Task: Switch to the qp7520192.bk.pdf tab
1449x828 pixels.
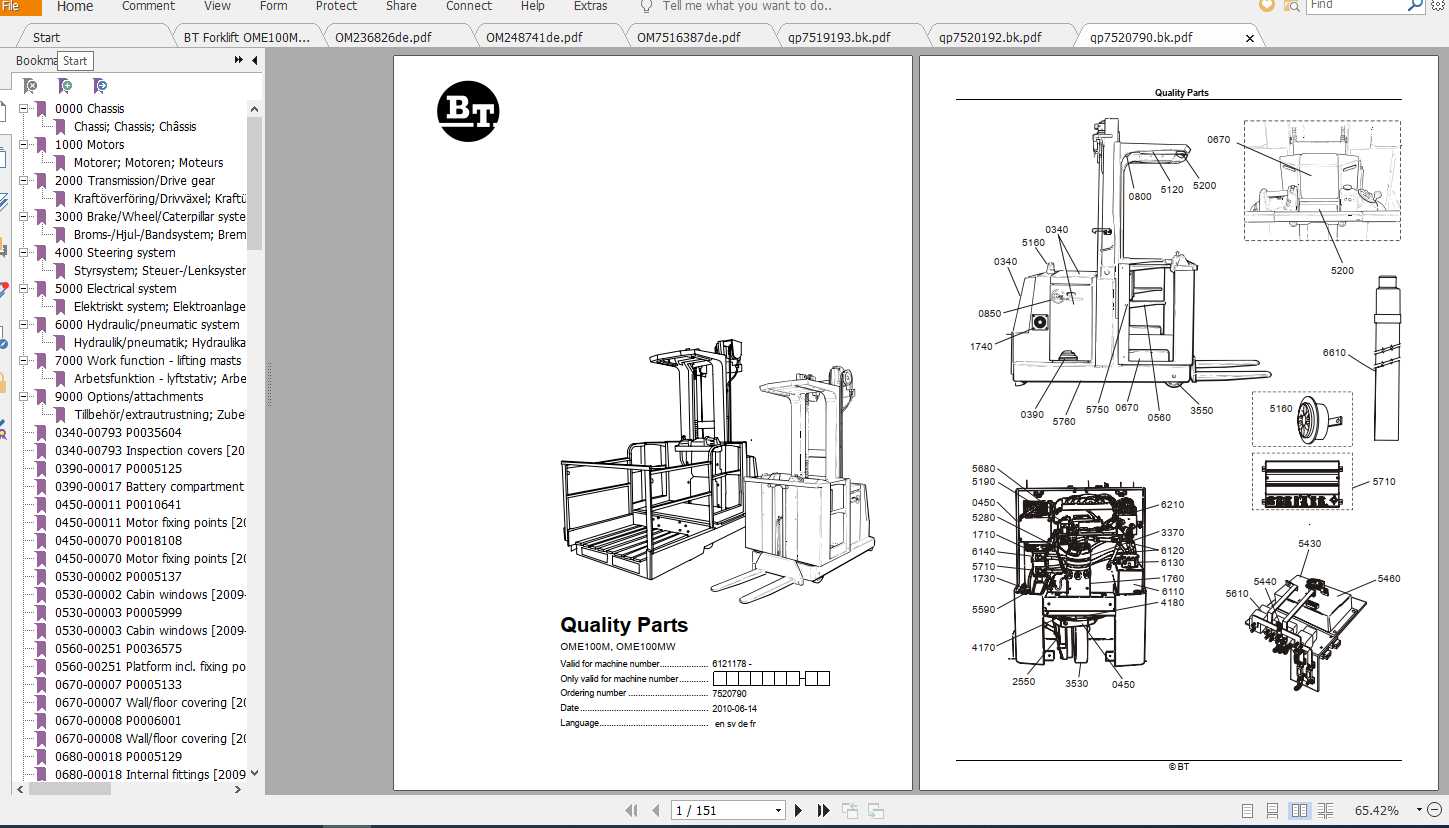Action: point(990,38)
